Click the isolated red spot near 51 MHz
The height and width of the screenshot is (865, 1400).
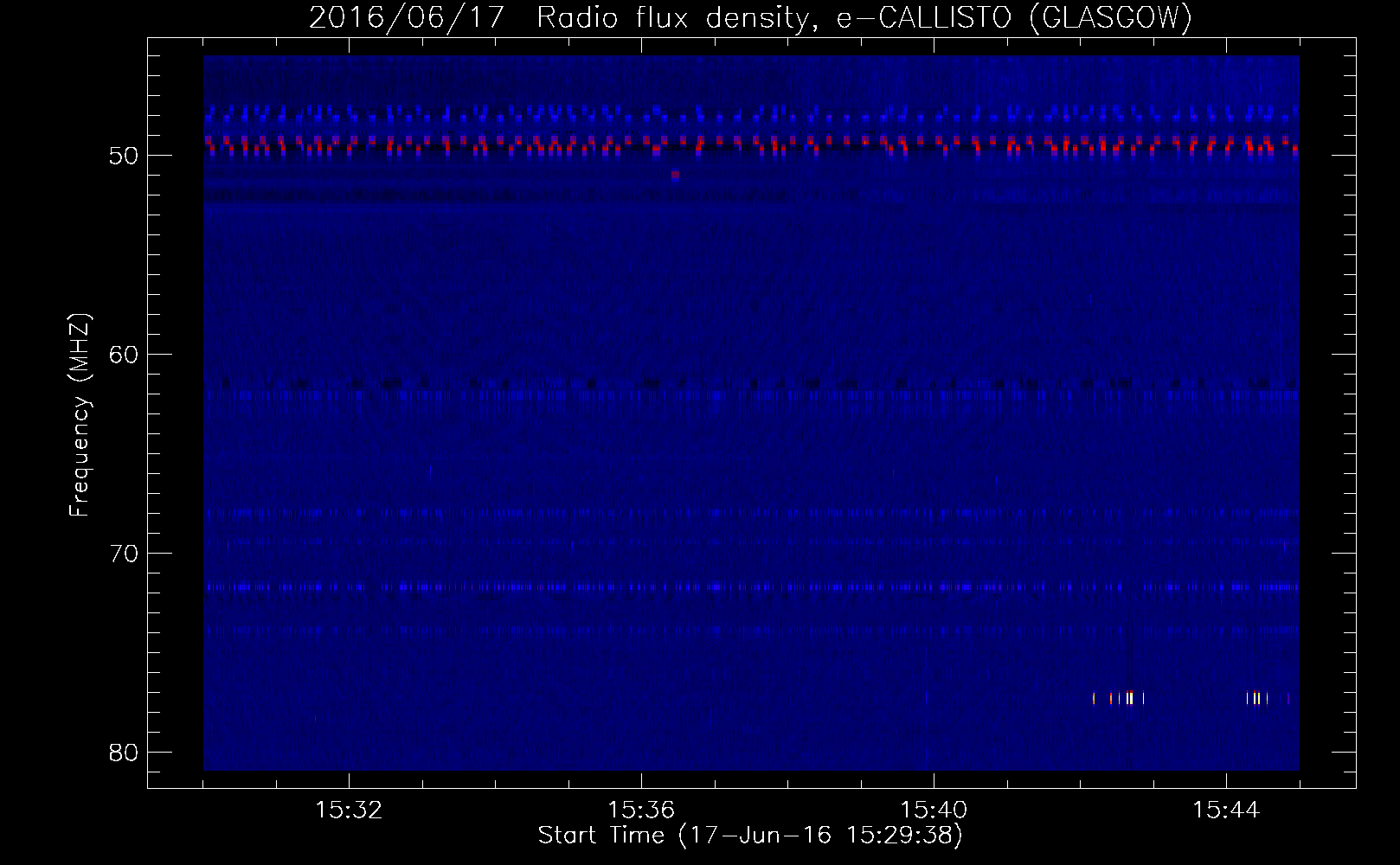[675, 175]
